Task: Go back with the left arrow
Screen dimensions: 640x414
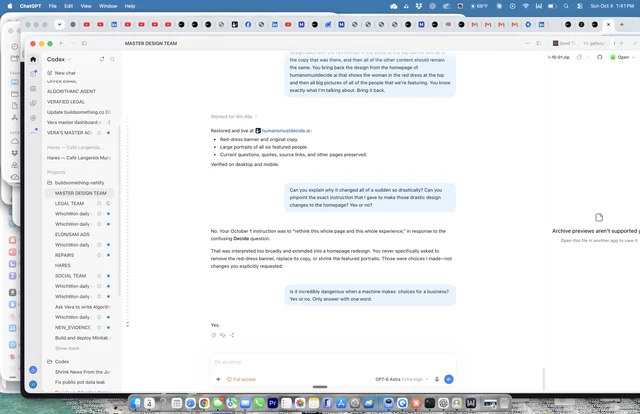Action: pyautogui.click(x=61, y=43)
